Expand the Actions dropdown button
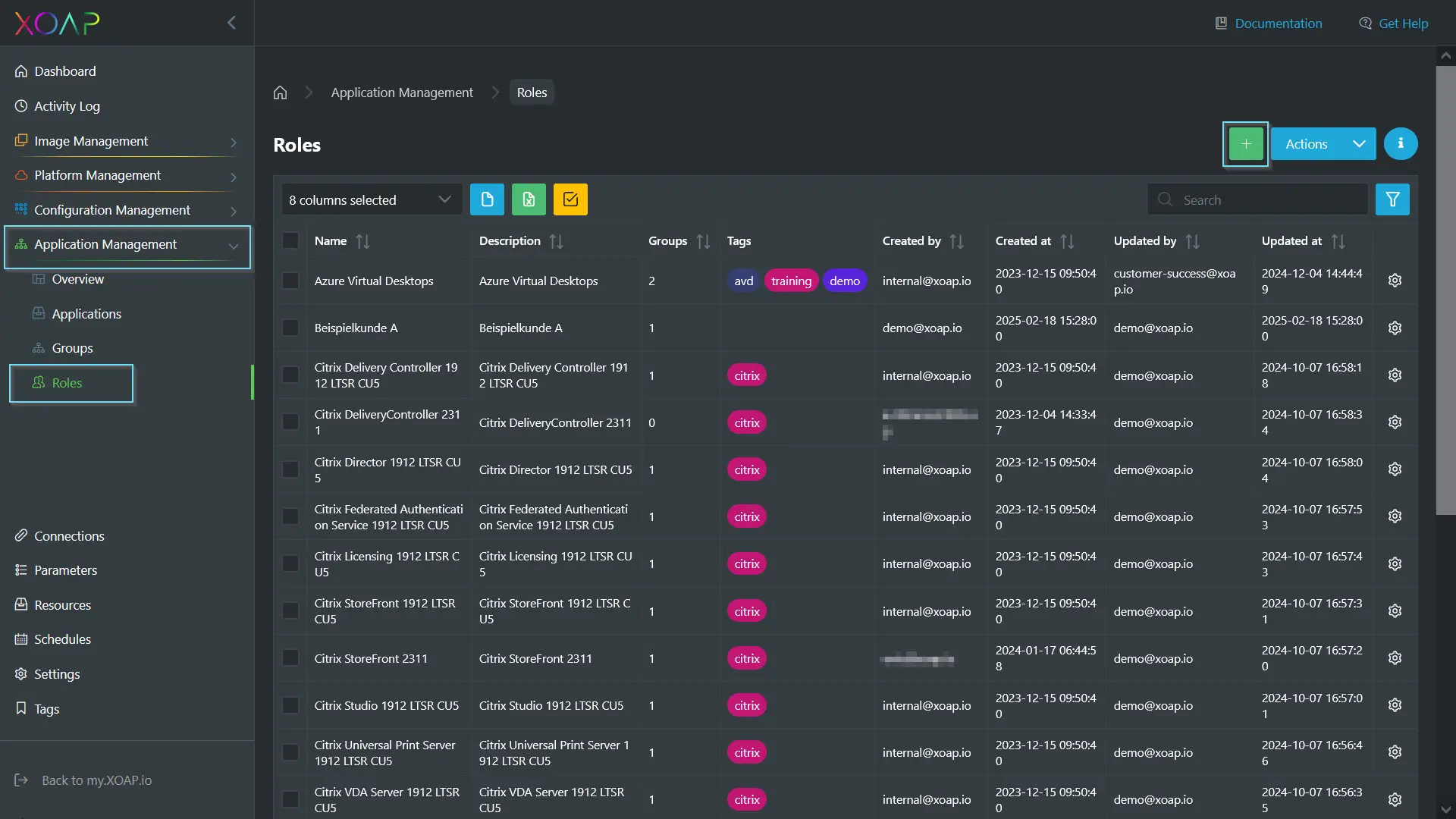This screenshot has width=1456, height=819. (x=1323, y=144)
